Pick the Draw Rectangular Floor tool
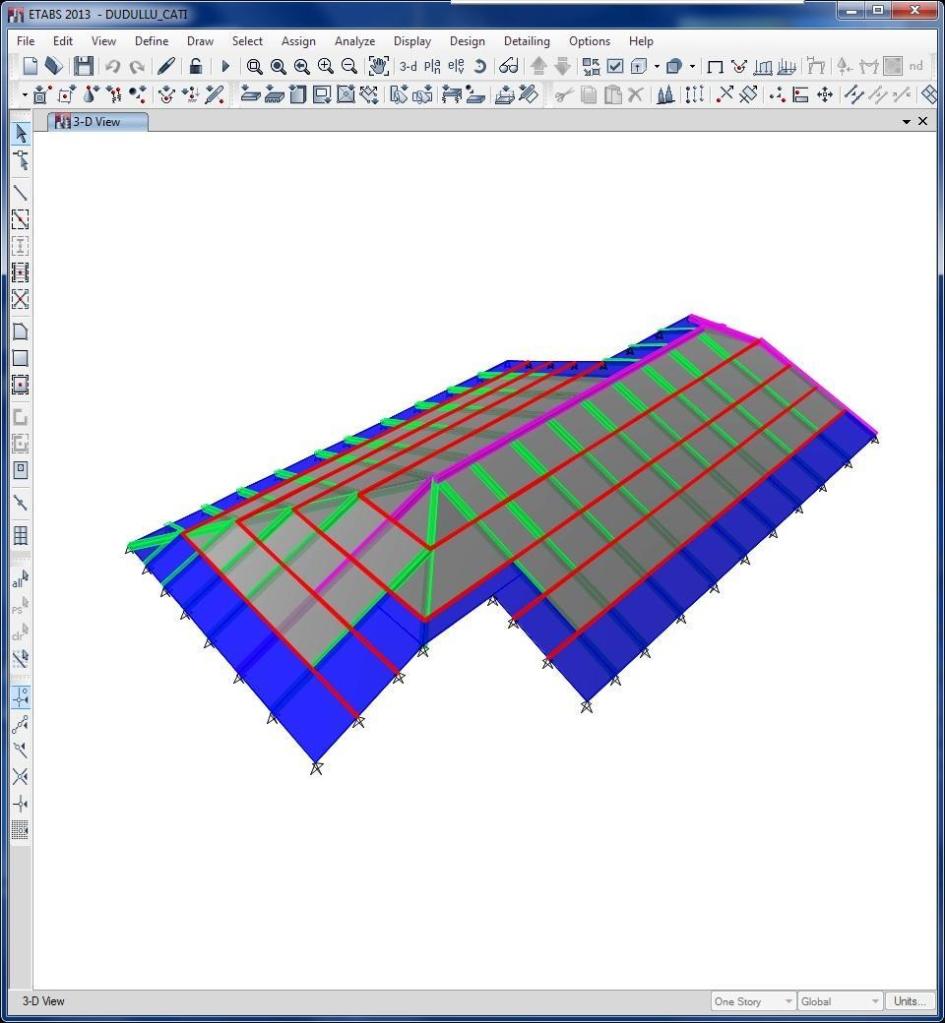This screenshot has width=945, height=1023. (x=20, y=358)
